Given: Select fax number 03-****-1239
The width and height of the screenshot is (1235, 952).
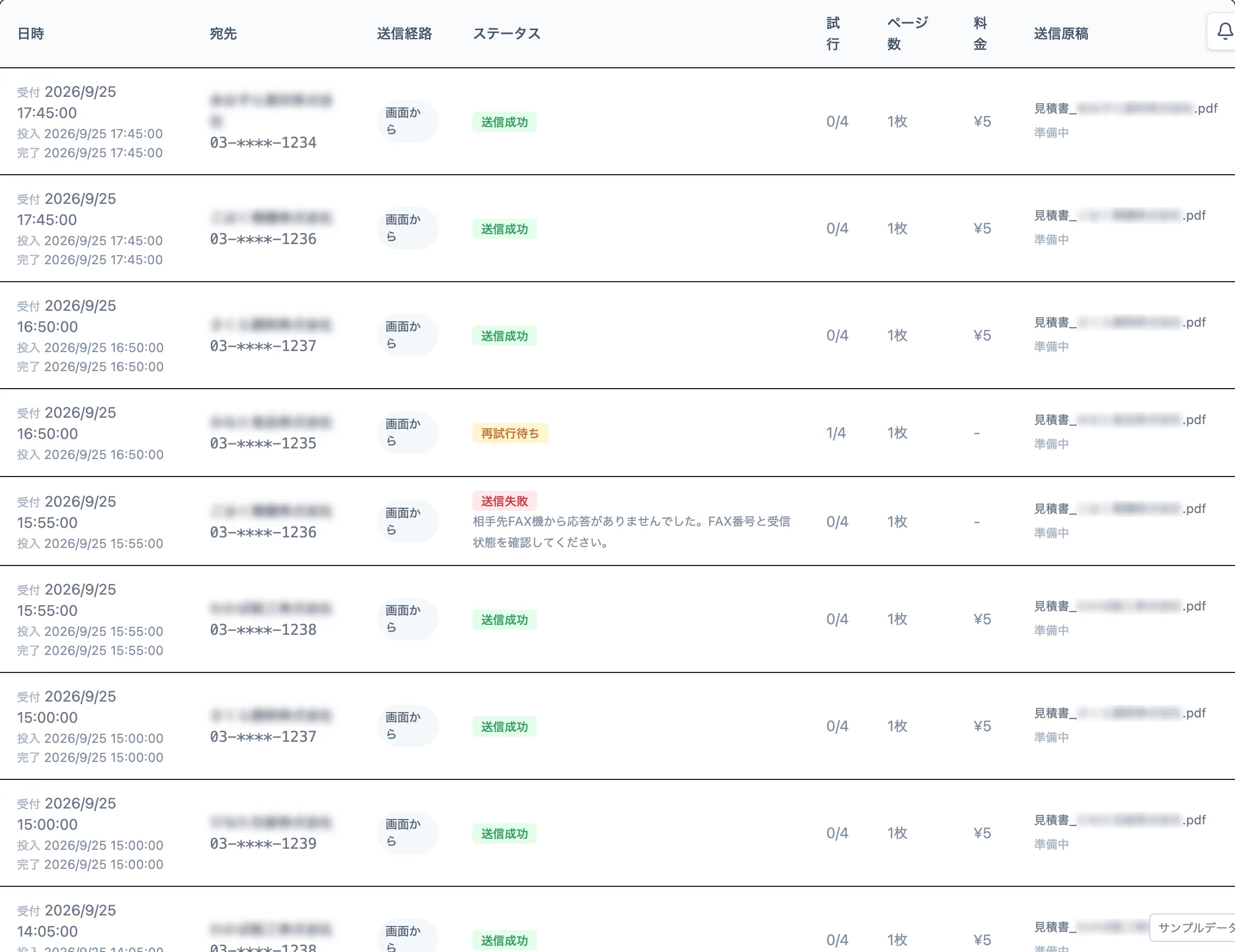Looking at the screenshot, I should (263, 843).
